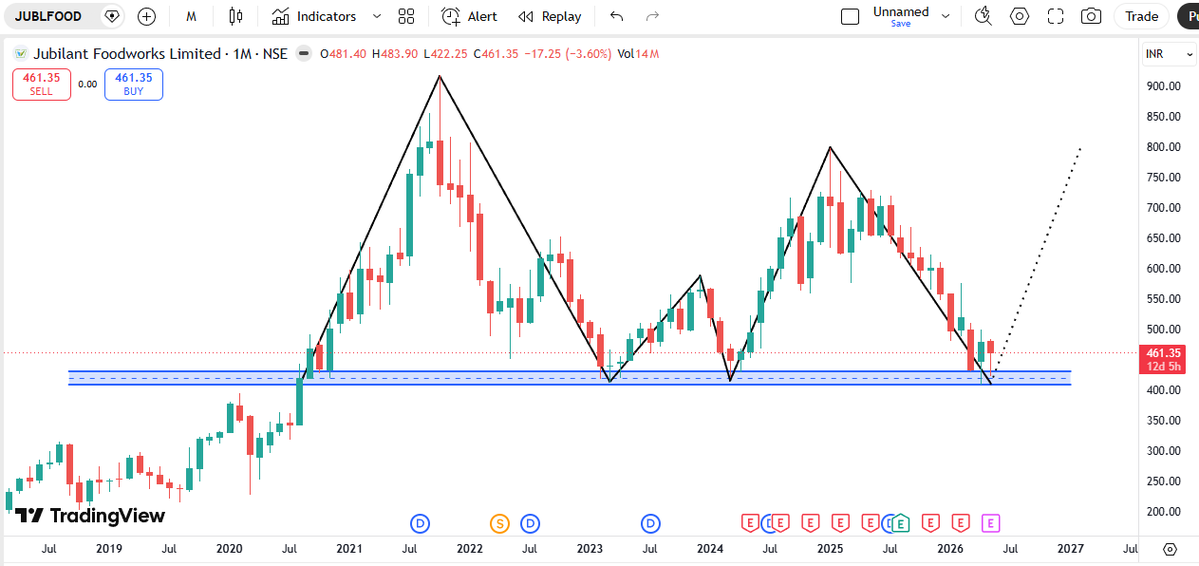Click the 2024 year label on time axis
Image resolution: width=1199 pixels, height=566 pixels.
[710, 549]
